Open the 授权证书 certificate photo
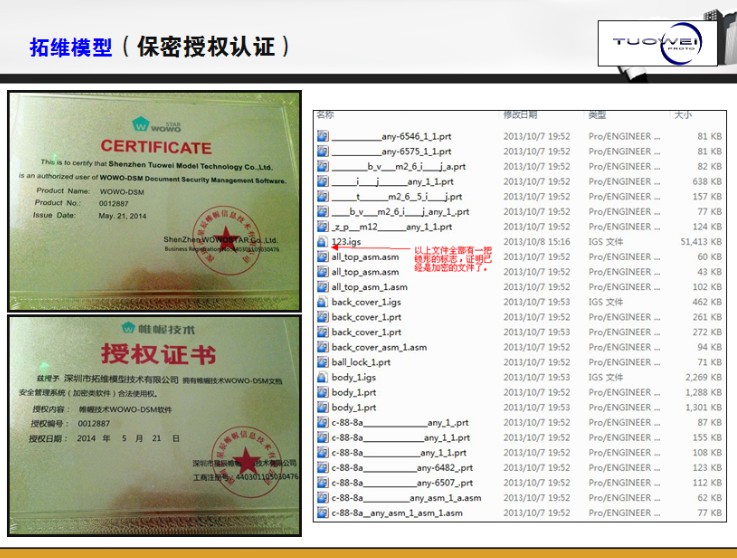 154,414
